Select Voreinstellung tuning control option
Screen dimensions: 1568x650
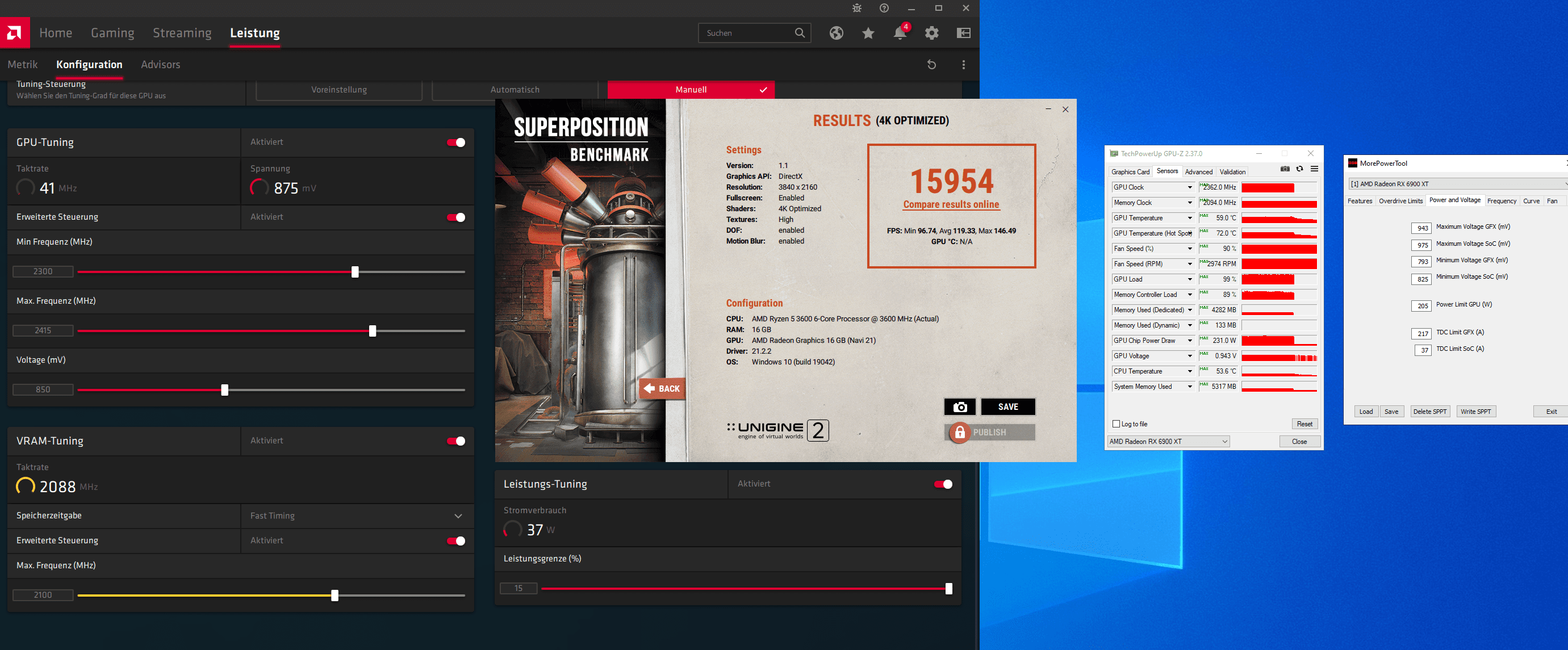click(339, 90)
